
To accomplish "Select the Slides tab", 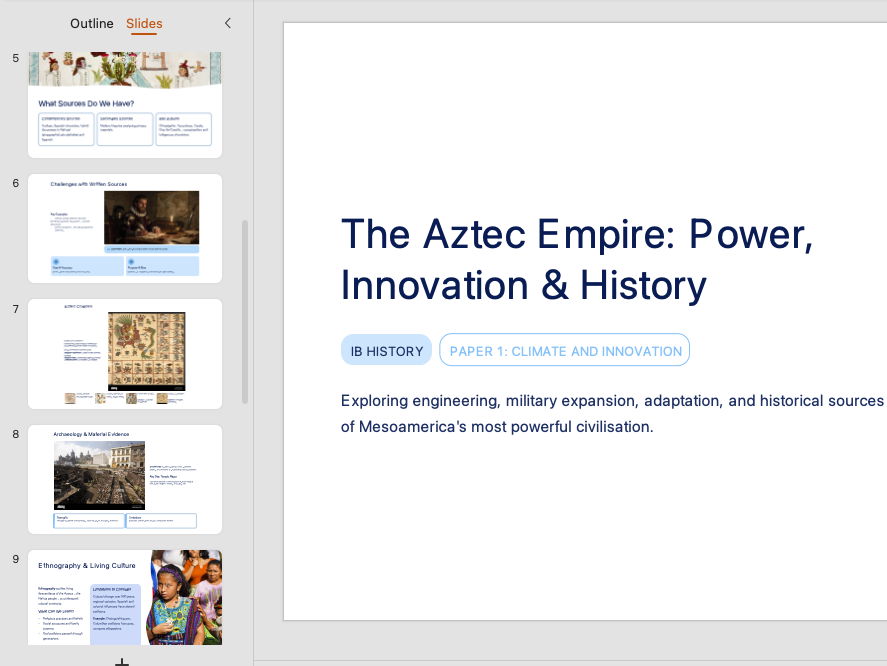I will pos(144,23).
